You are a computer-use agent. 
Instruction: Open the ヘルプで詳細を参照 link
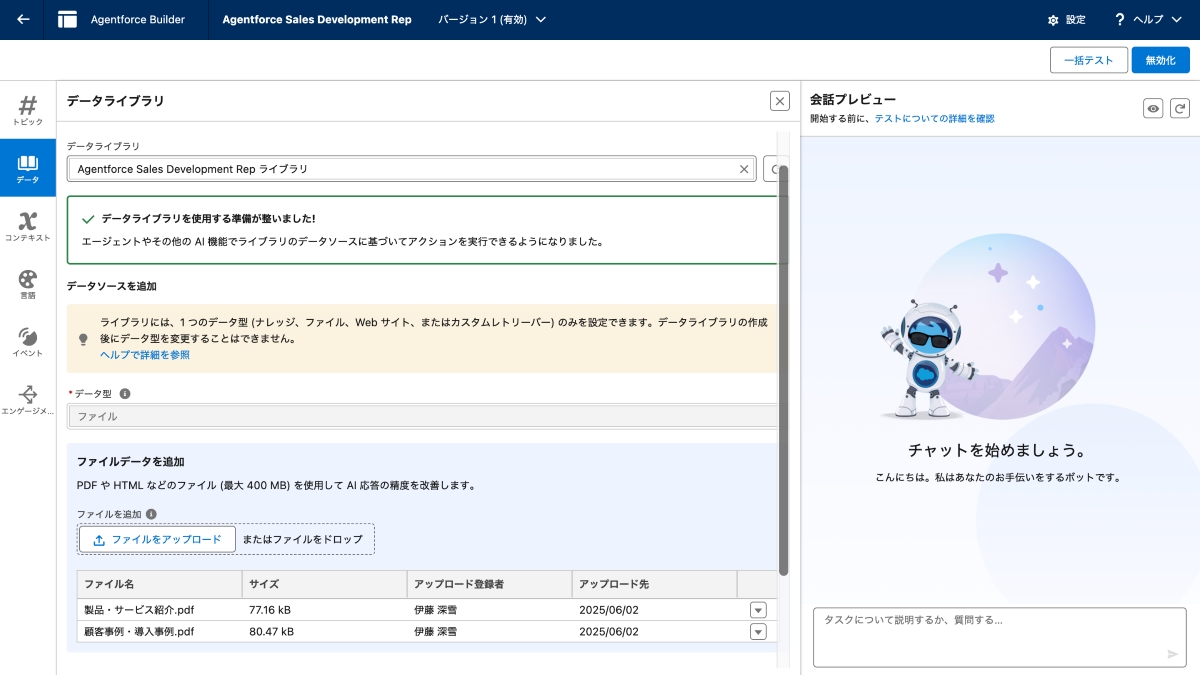click(x=145, y=355)
